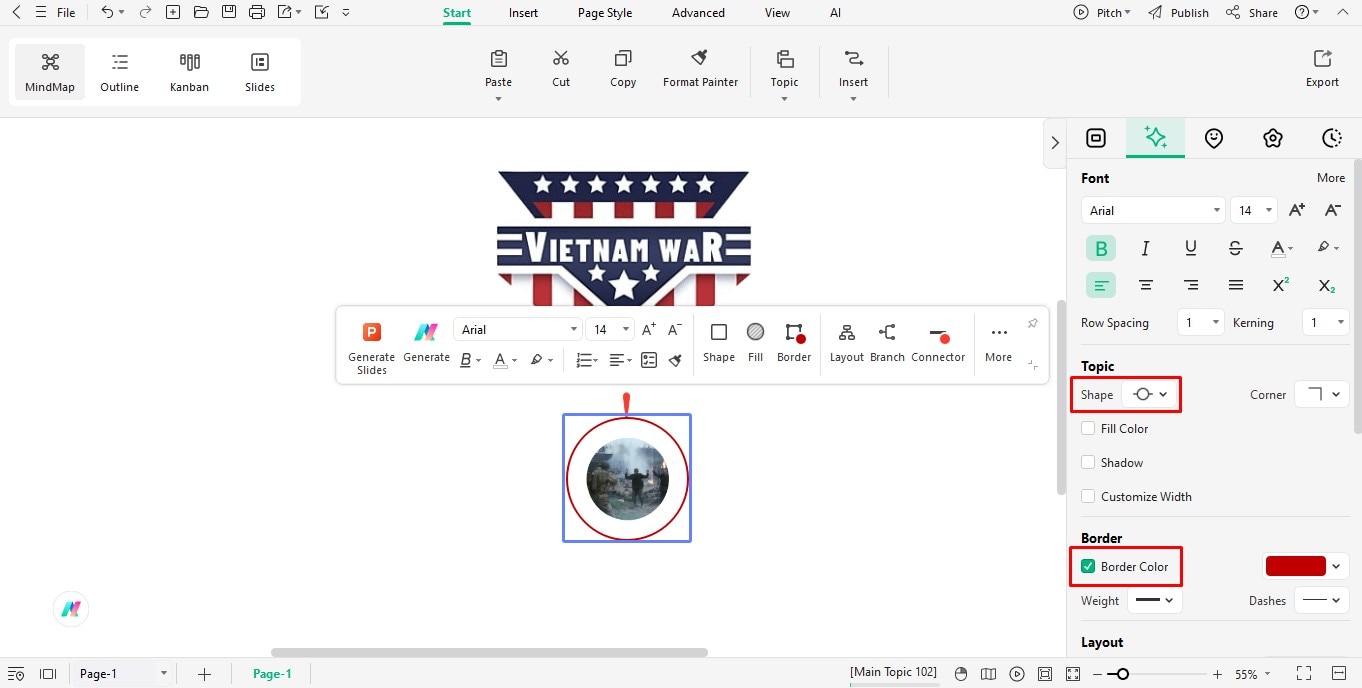Click the Pitch button
The image size is (1362, 688).
(x=1102, y=13)
